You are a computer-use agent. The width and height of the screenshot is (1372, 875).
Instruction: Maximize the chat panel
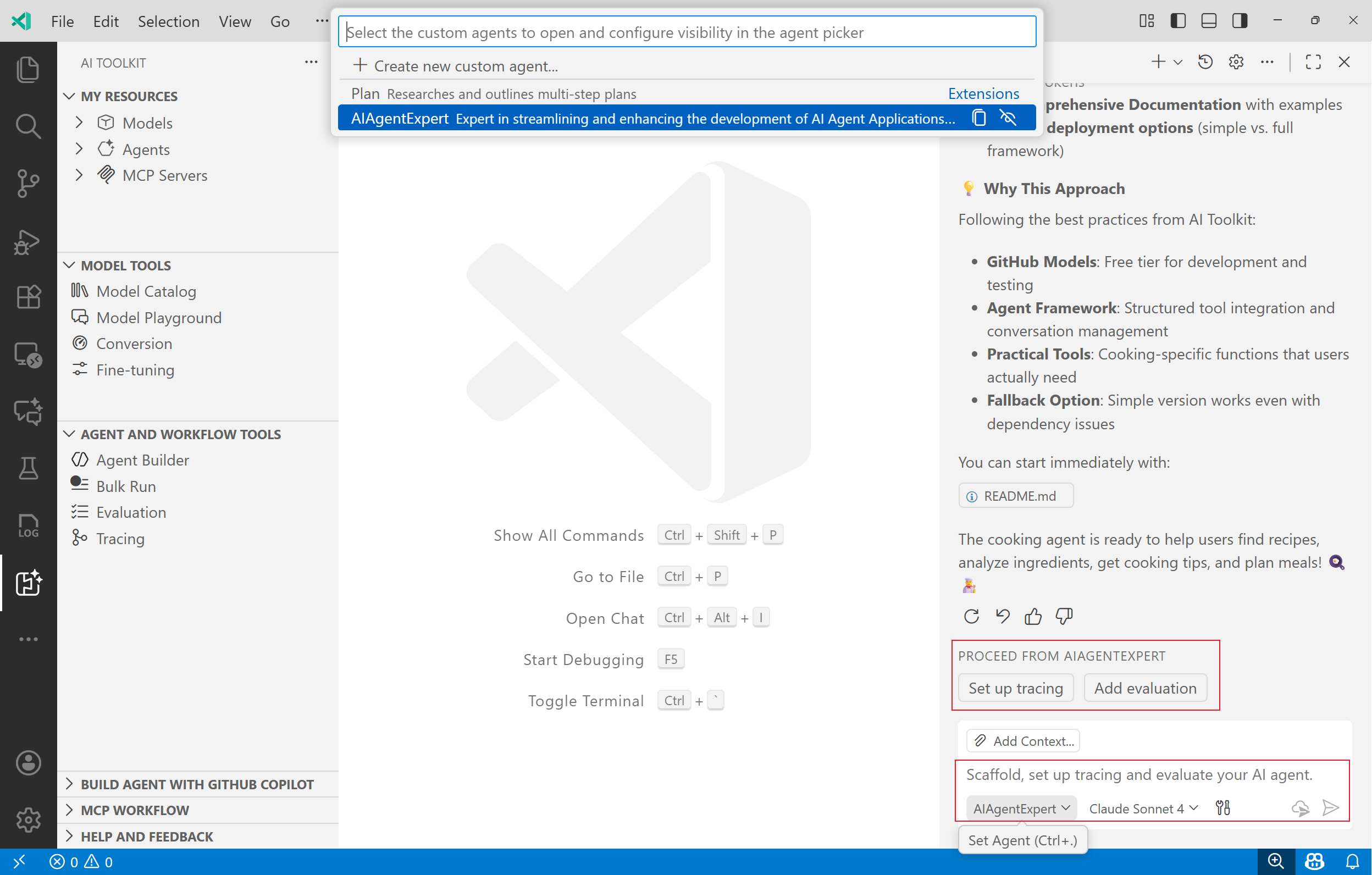tap(1313, 62)
